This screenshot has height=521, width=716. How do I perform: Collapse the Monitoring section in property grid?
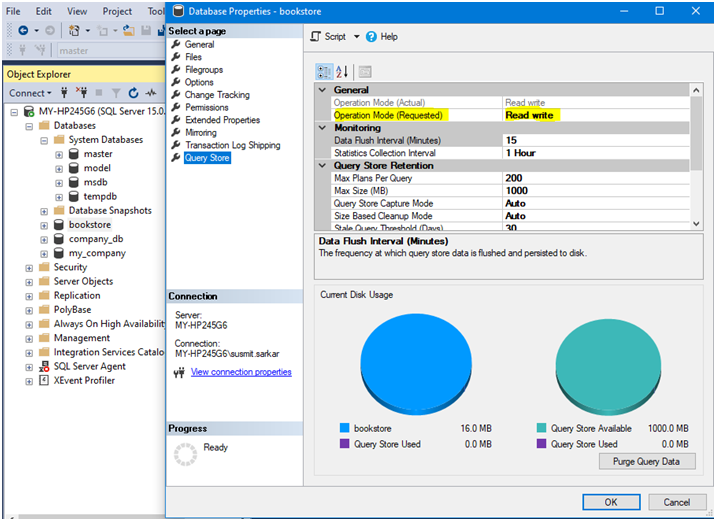pyautogui.click(x=322, y=128)
